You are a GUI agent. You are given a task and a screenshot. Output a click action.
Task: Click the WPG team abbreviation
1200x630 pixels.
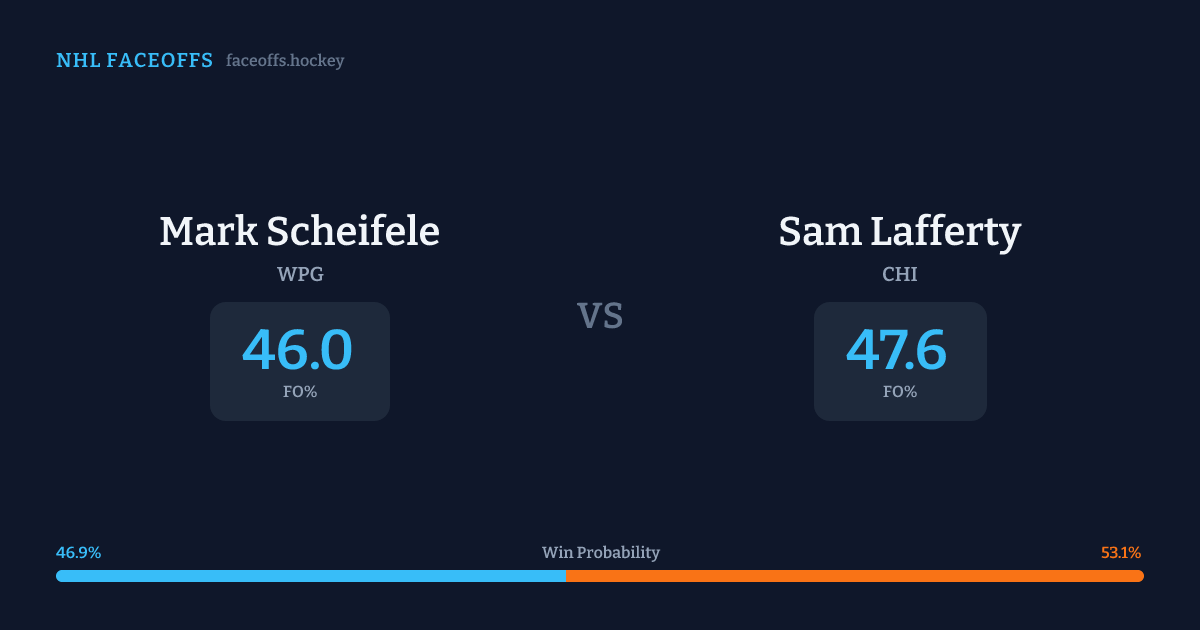(x=300, y=275)
